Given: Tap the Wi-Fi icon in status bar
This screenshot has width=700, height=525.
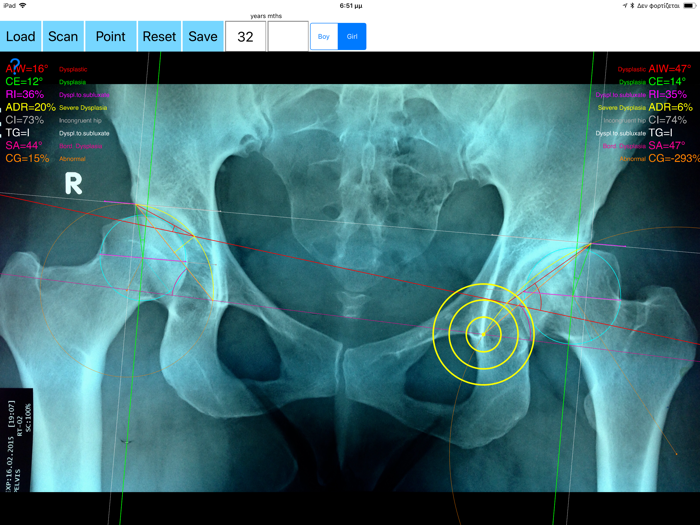Looking at the screenshot, I should click(x=23, y=6).
